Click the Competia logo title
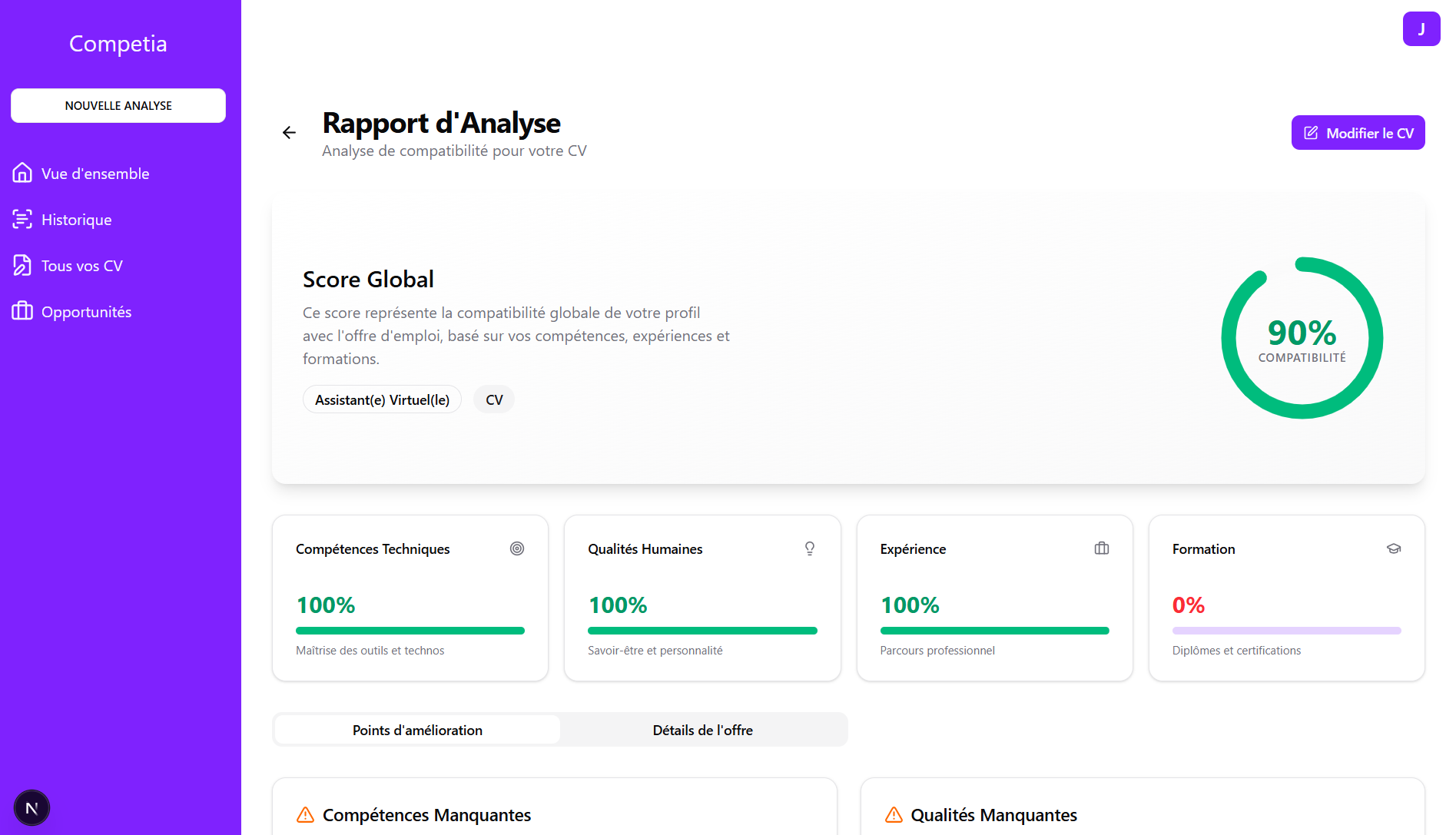This screenshot has width=1456, height=835. tap(118, 44)
